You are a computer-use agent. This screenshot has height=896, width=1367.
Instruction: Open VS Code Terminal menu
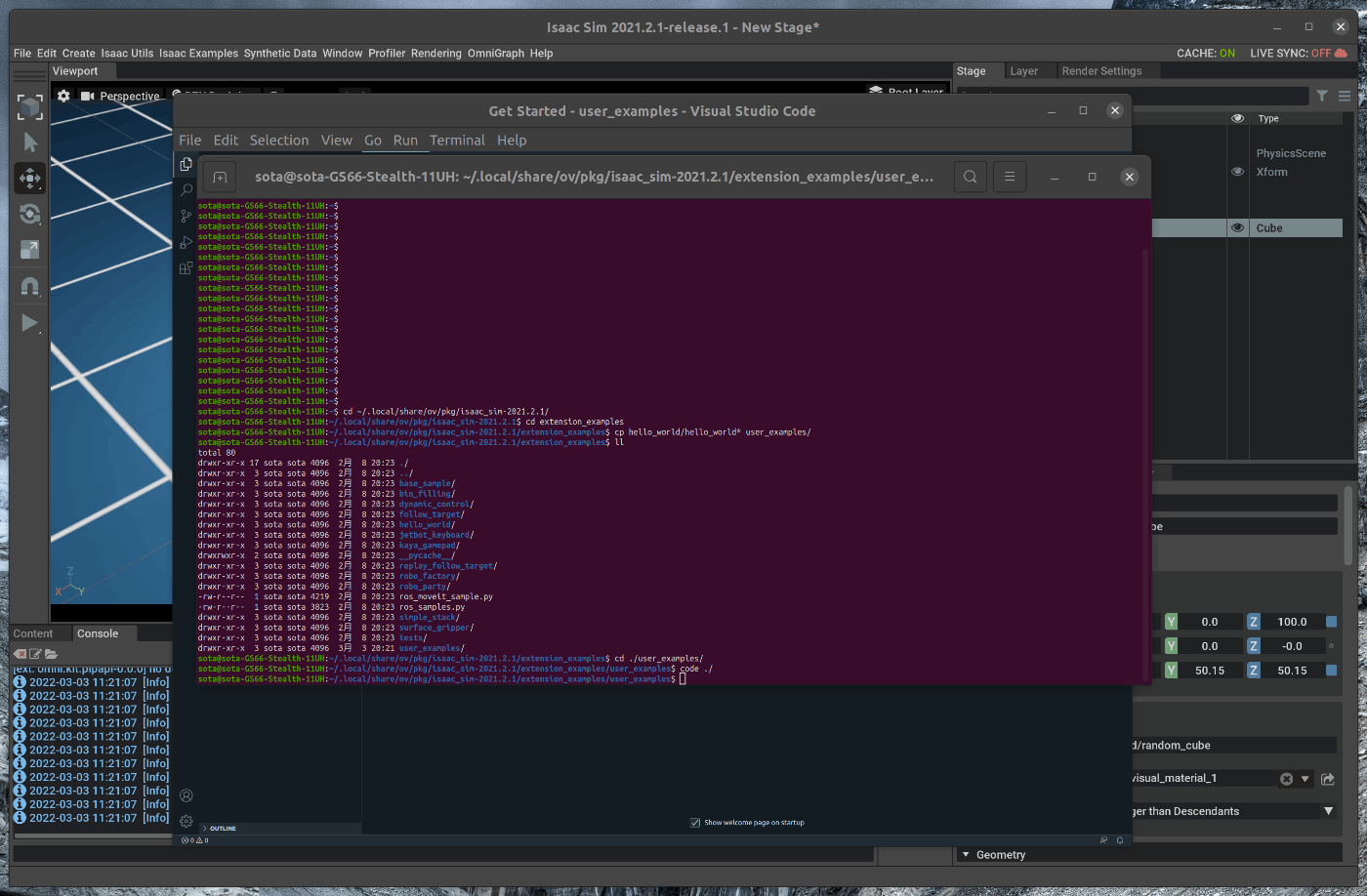(457, 141)
